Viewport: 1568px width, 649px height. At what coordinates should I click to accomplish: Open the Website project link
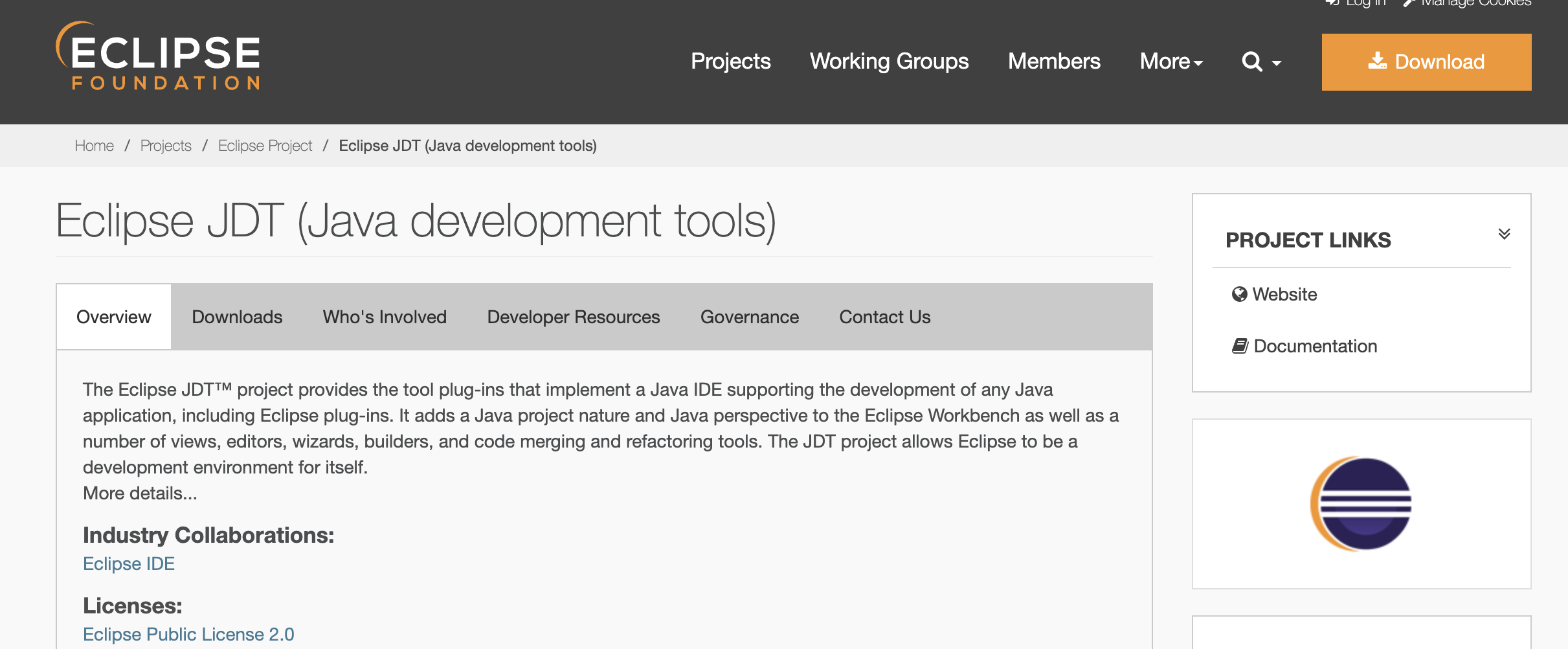[1284, 294]
